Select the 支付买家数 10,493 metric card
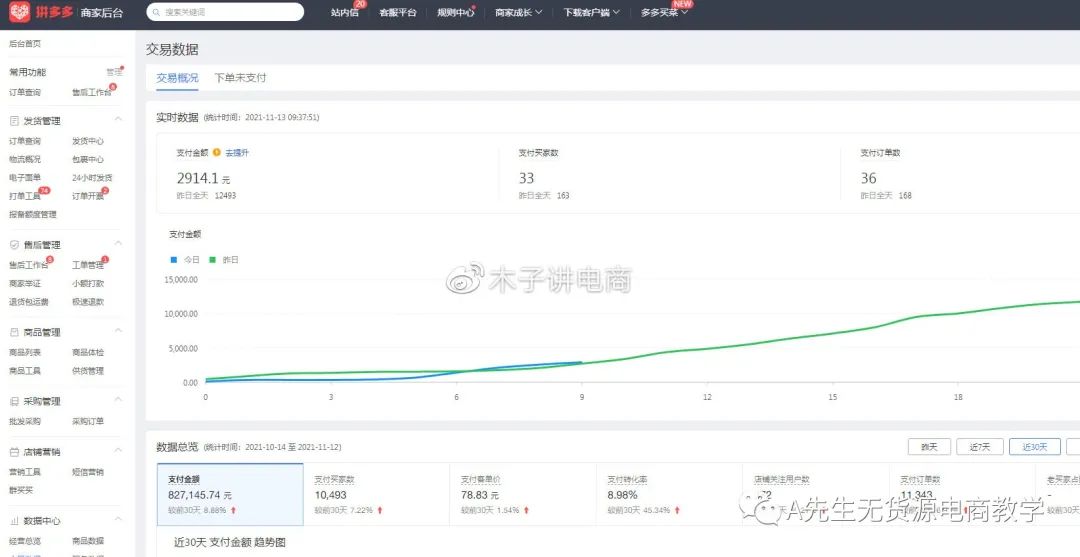The height and width of the screenshot is (557, 1080). click(376, 494)
